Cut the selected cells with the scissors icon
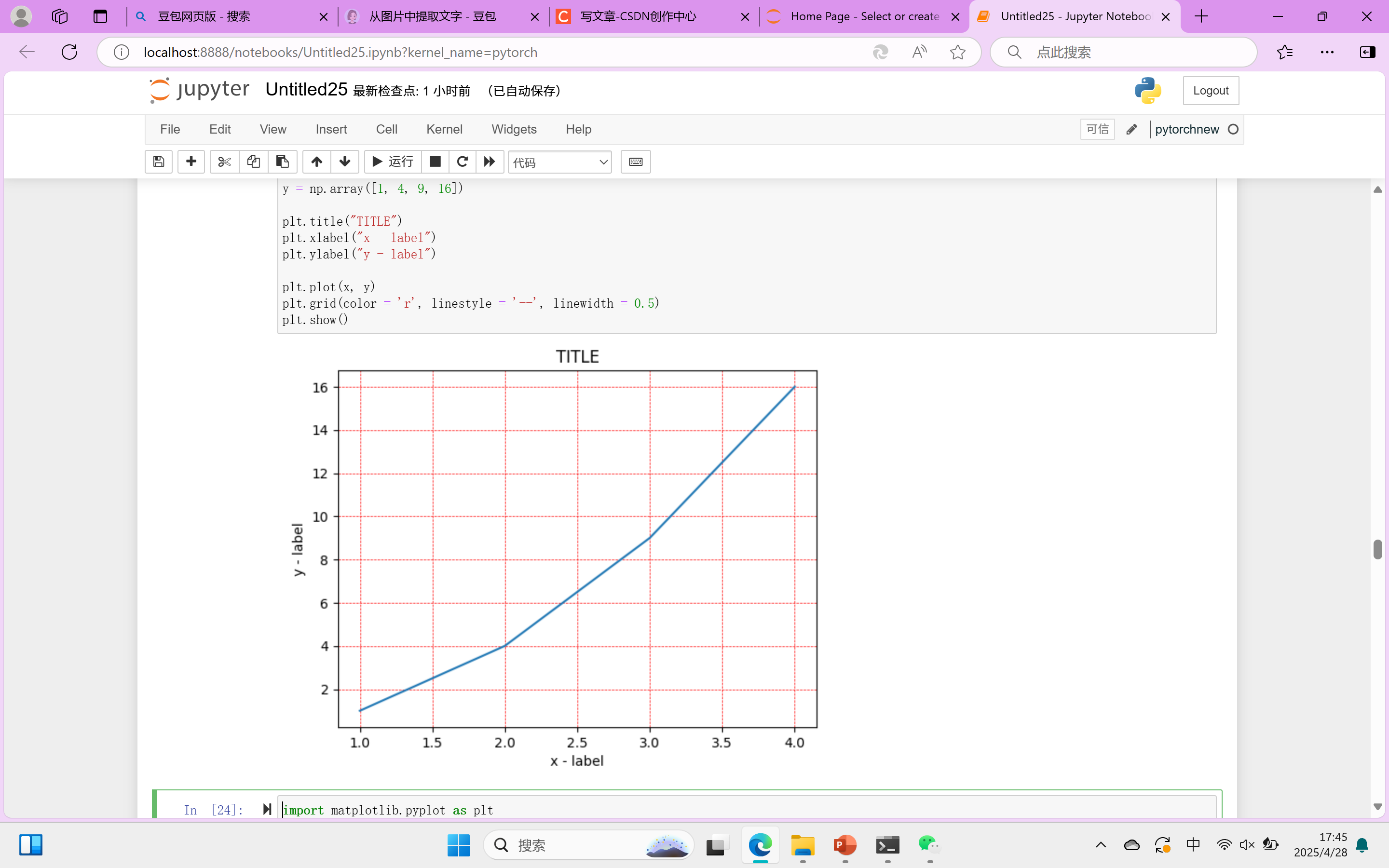The image size is (1389, 868). [x=224, y=162]
